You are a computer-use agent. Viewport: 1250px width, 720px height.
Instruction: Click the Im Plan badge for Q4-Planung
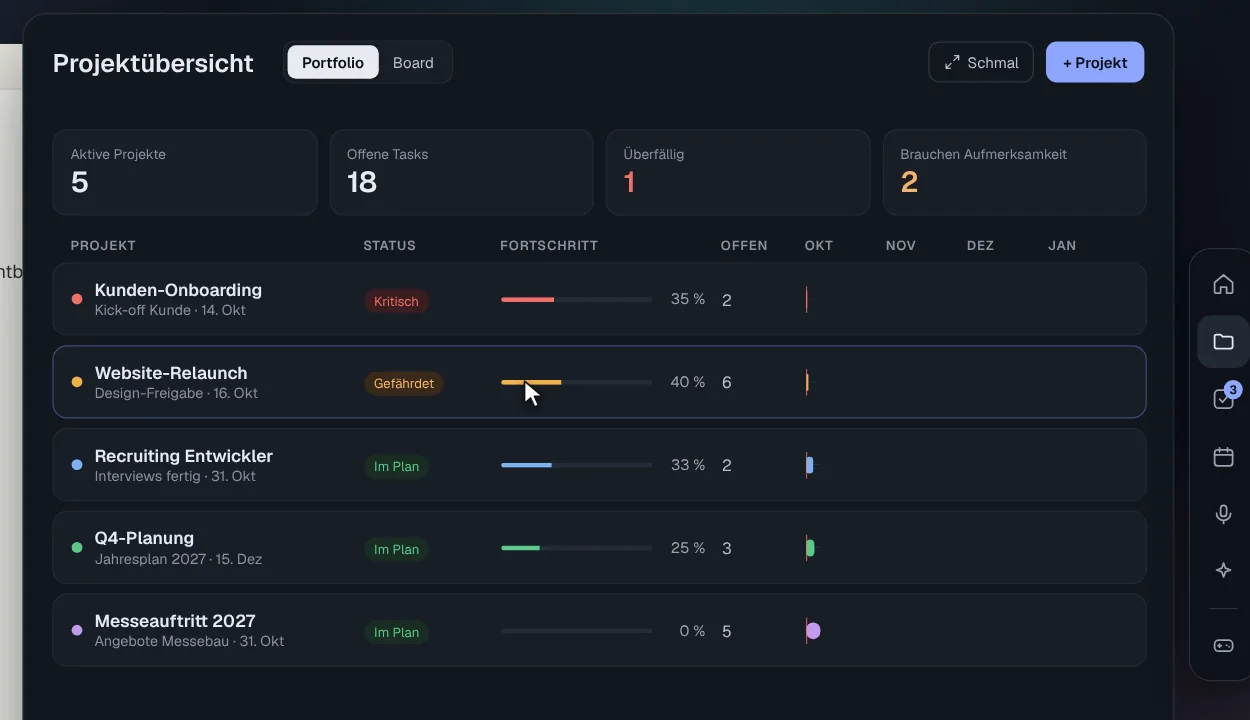tap(396, 549)
